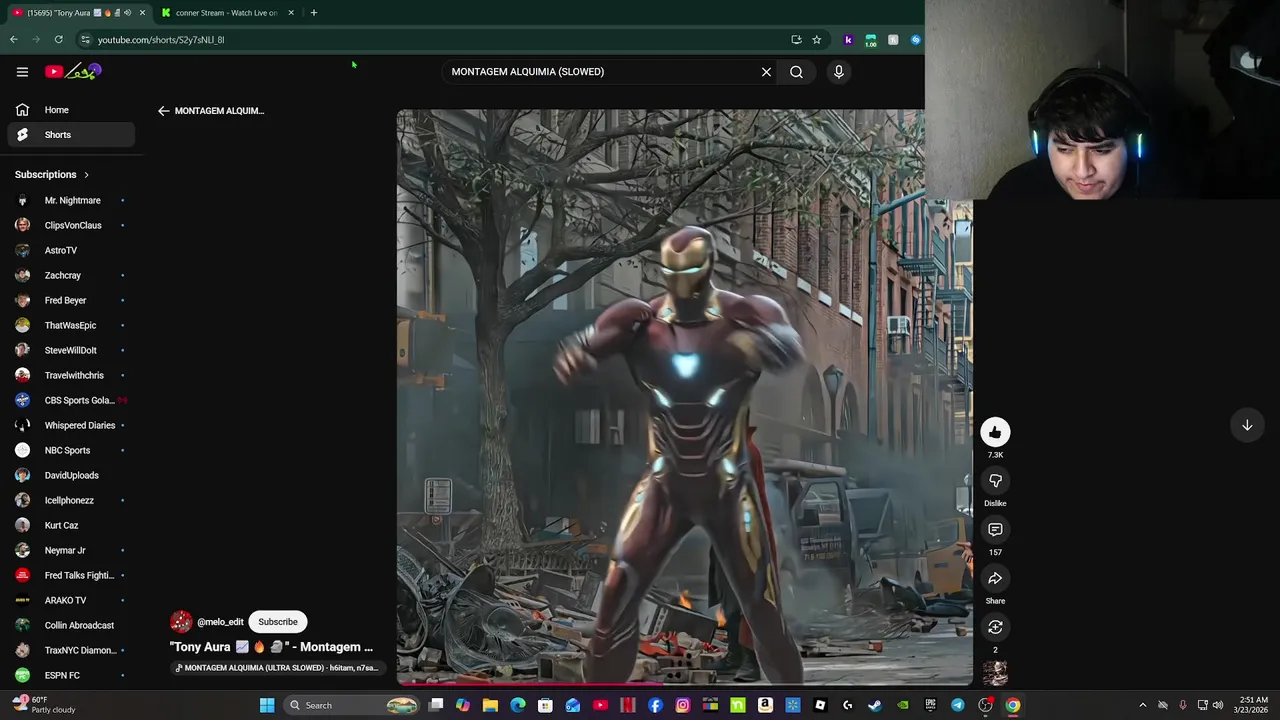Share this Short with arrow icon
The height and width of the screenshot is (720, 1280).
[x=995, y=578]
